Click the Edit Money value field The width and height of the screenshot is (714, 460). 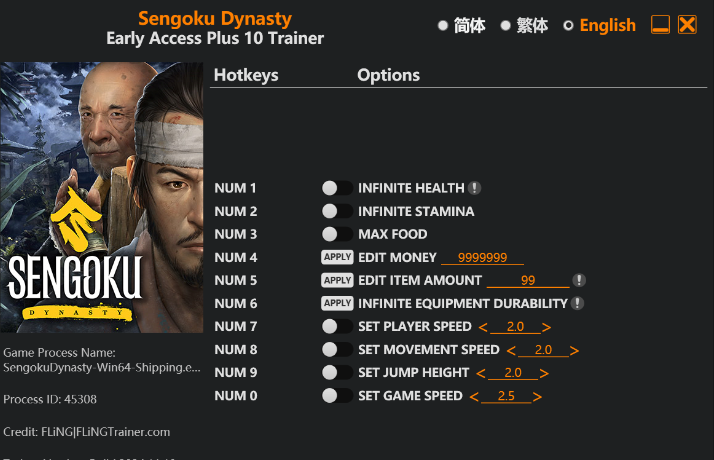(483, 258)
